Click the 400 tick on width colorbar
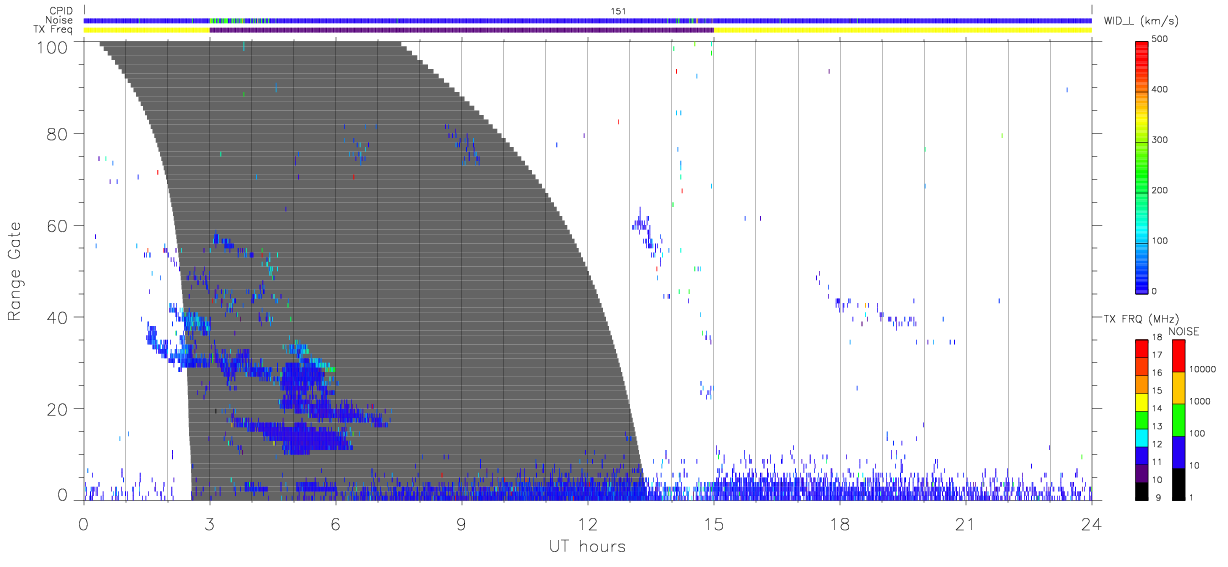This screenshot has height=567, width=1228. (1162, 89)
